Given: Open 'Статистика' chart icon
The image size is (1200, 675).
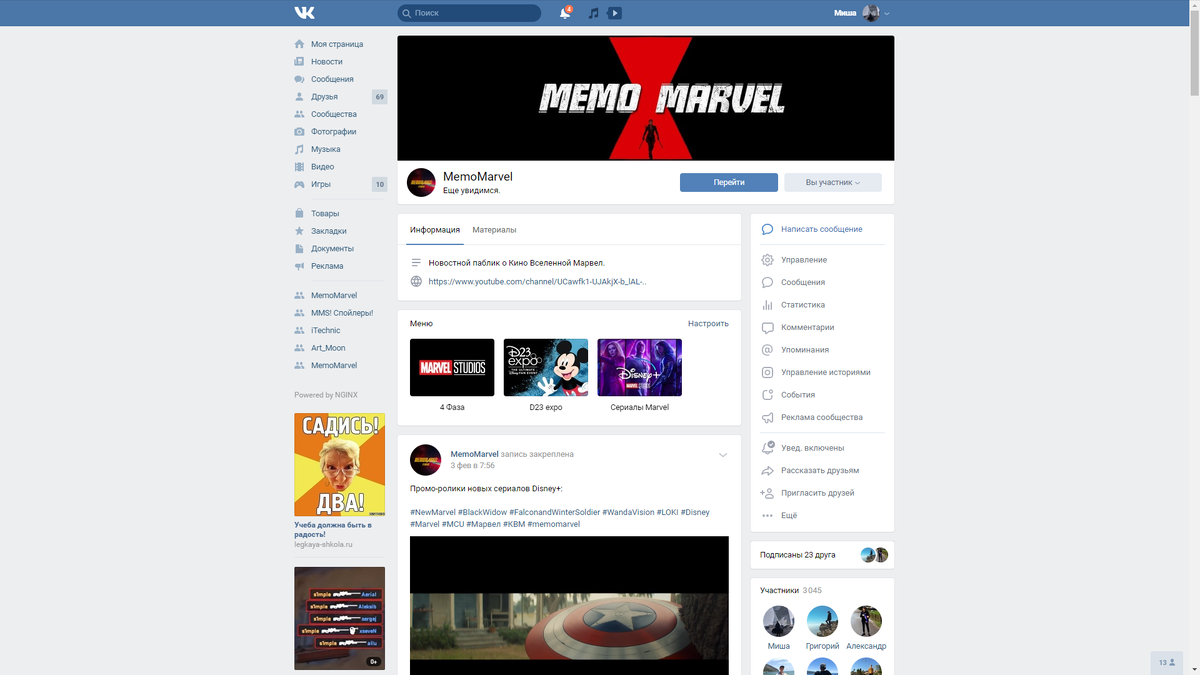Looking at the screenshot, I should 767,305.
